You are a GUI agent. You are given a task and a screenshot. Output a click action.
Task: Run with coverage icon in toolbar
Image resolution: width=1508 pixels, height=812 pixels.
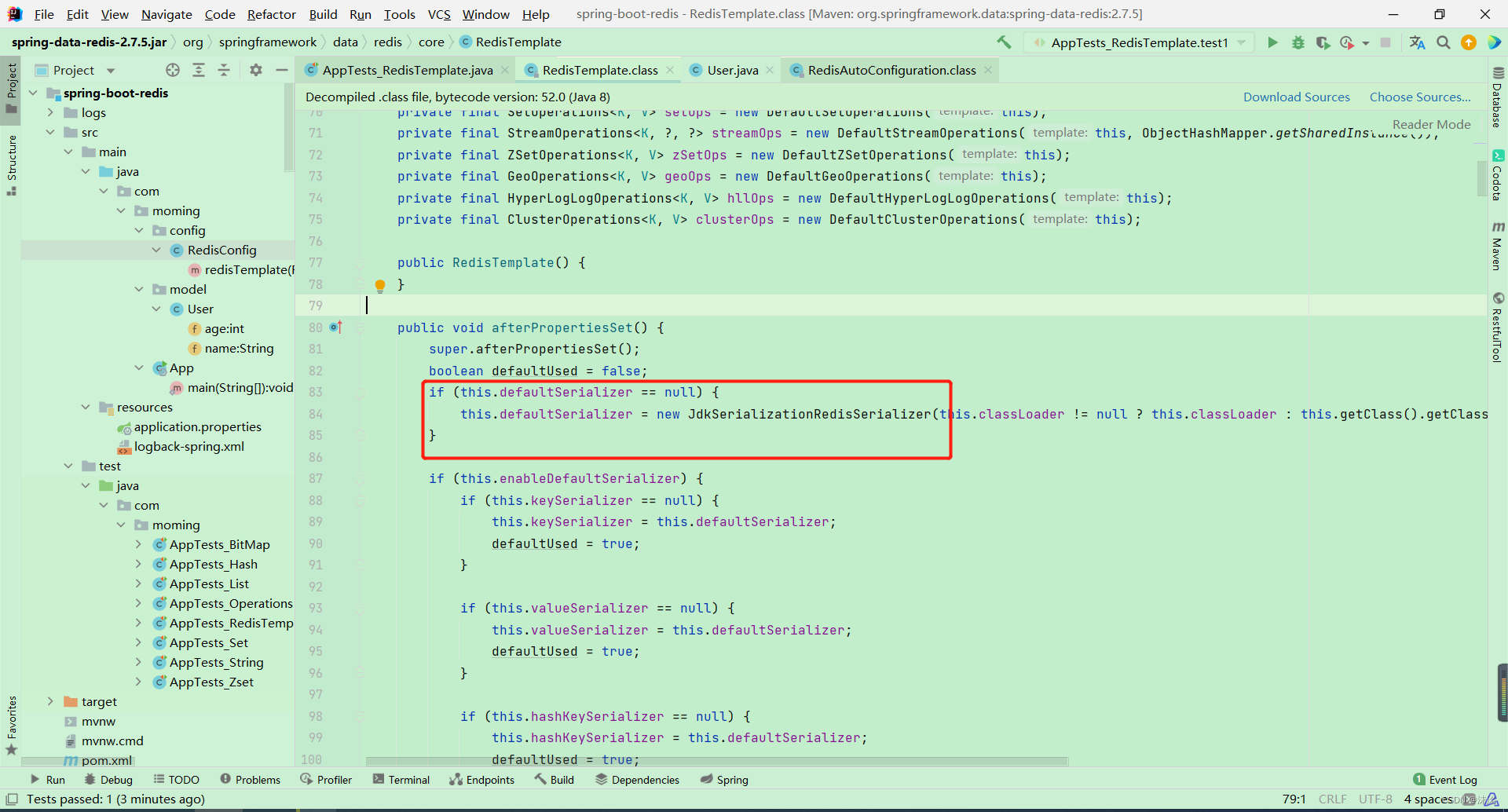[1323, 42]
